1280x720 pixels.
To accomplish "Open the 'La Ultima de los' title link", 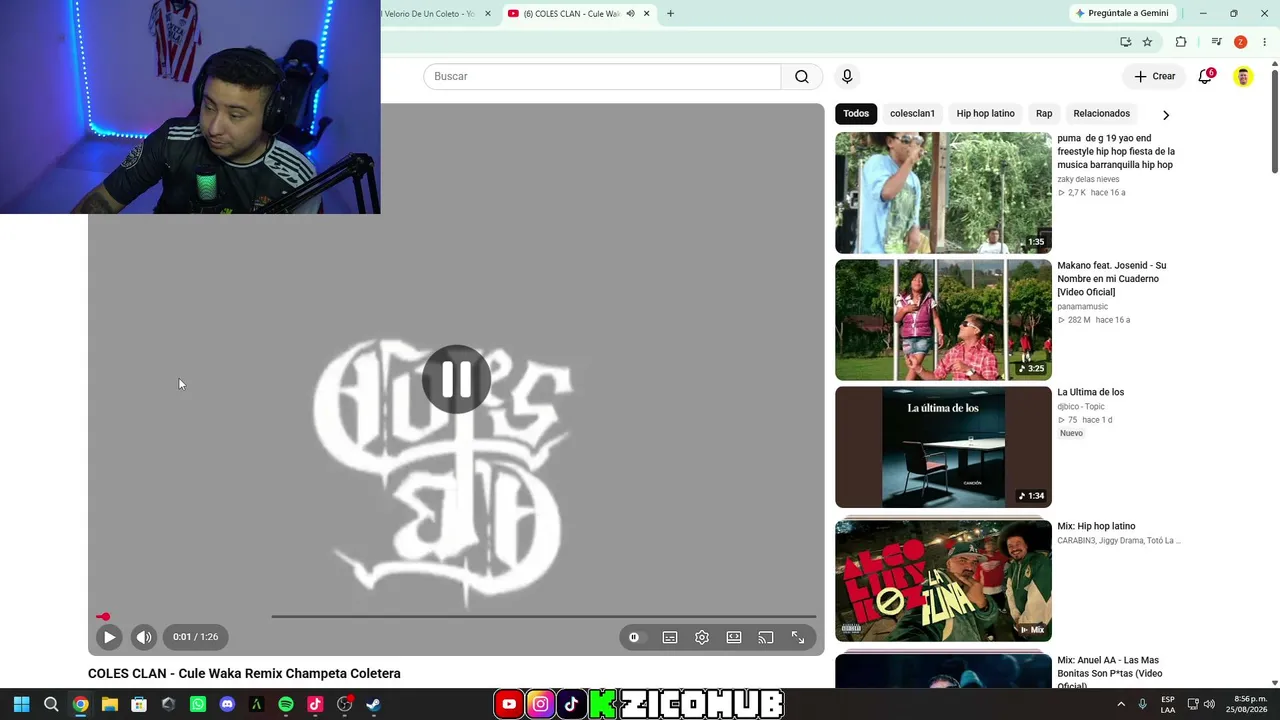I will click(1090, 392).
